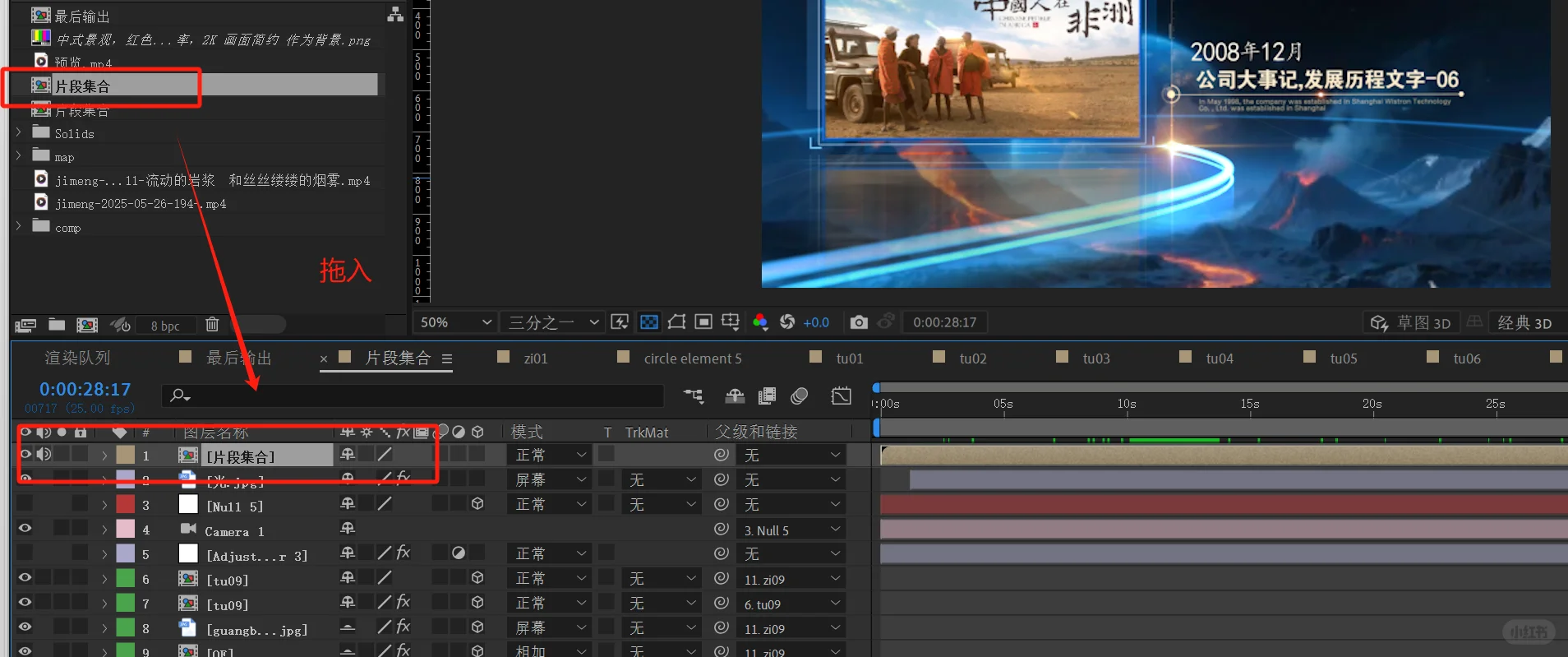
Task: Open the graph editor icon
Action: [x=841, y=396]
